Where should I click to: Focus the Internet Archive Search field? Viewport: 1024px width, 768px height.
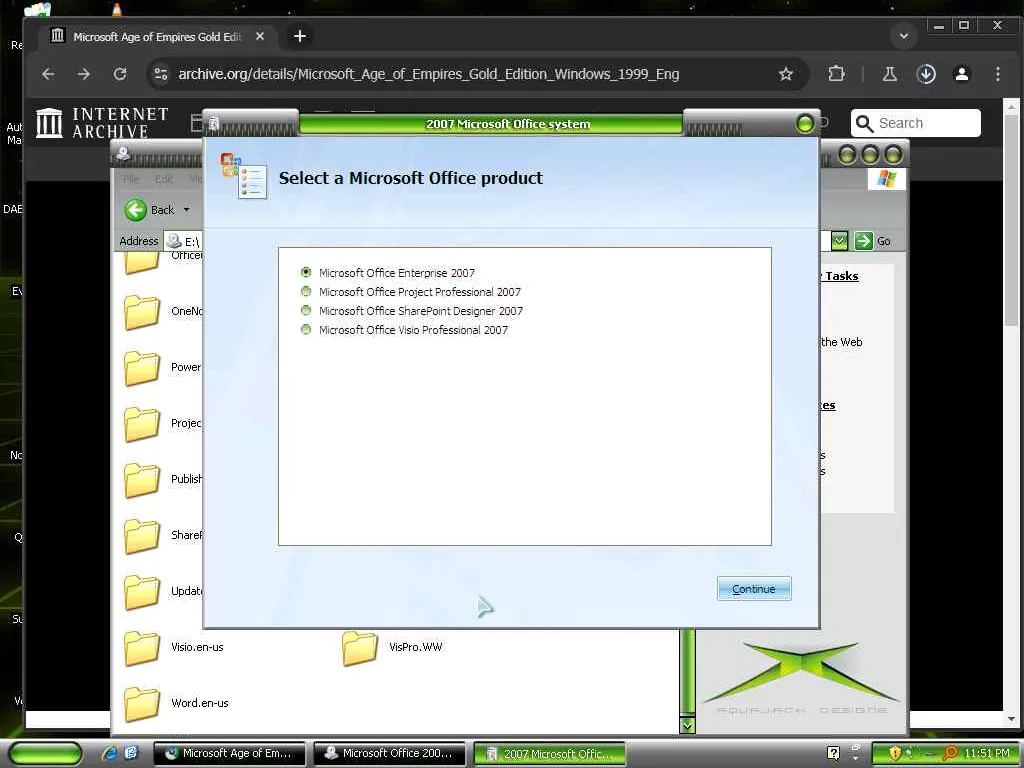[916, 123]
